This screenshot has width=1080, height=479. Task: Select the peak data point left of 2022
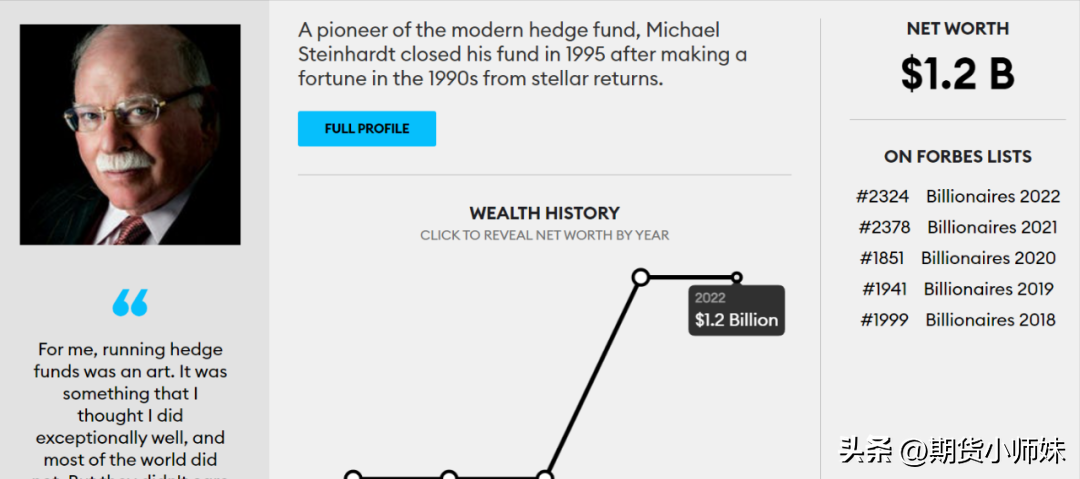tap(641, 277)
